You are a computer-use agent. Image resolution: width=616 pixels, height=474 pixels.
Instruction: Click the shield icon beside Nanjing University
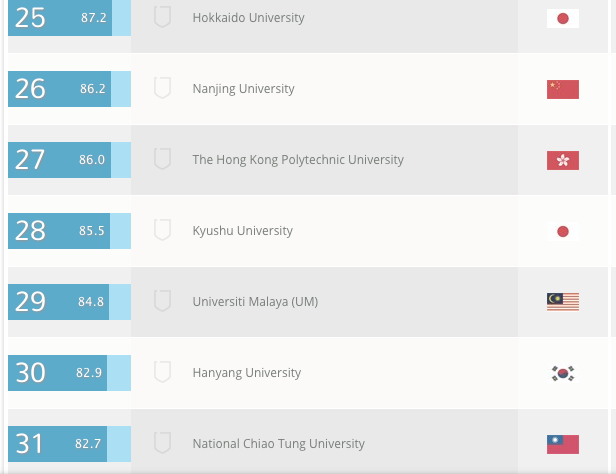(x=162, y=88)
